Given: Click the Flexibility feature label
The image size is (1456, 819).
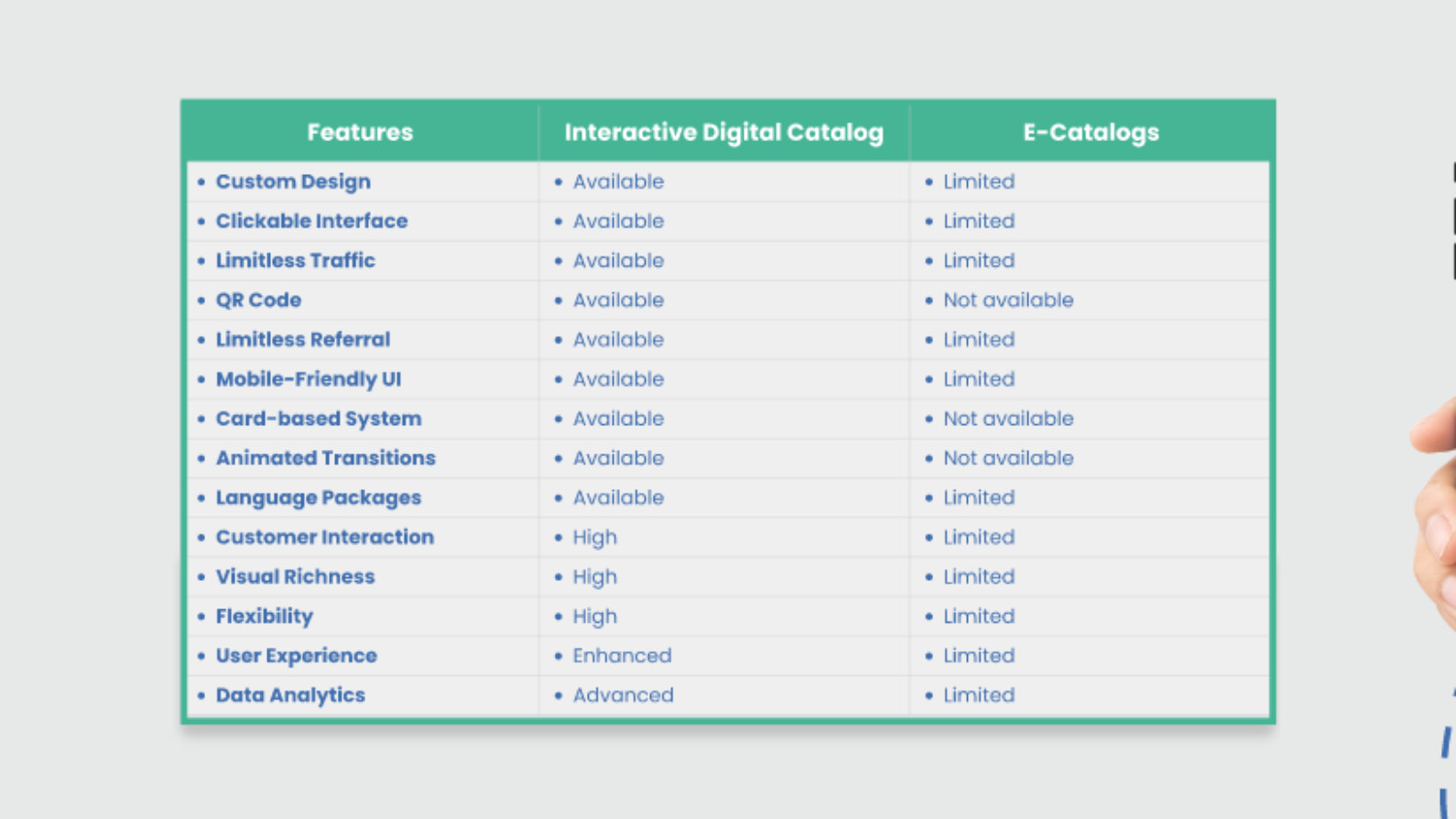Looking at the screenshot, I should pyautogui.click(x=264, y=616).
